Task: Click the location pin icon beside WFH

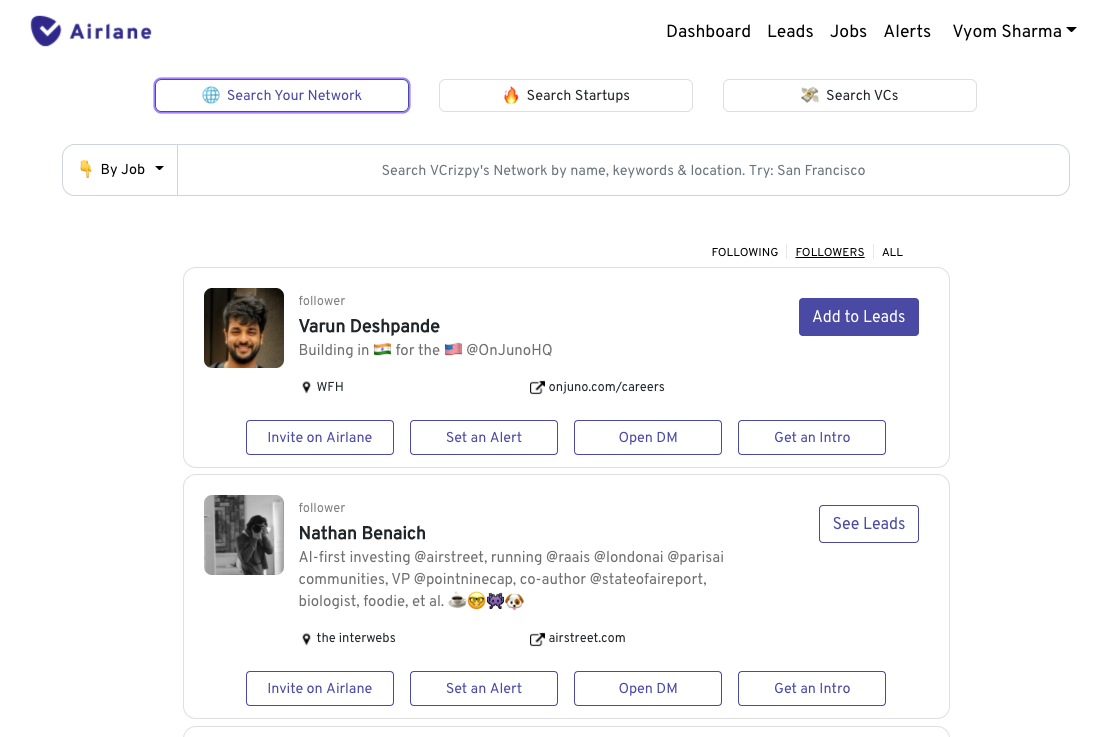Action: (307, 388)
